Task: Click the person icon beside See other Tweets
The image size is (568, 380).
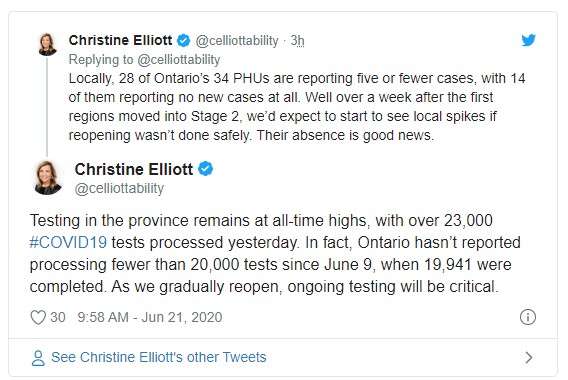Action: tap(38, 358)
